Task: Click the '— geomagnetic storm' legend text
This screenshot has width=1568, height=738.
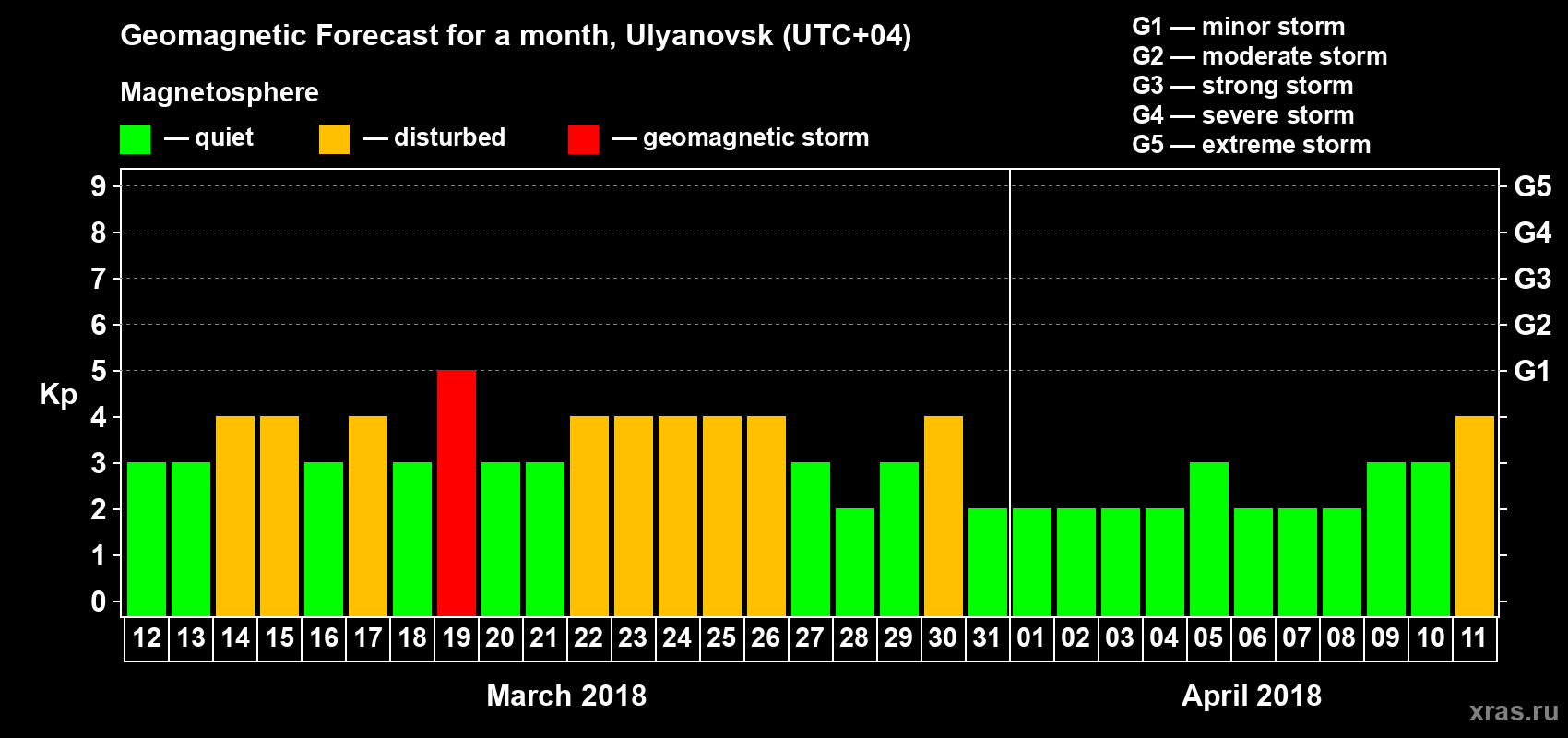Action: [741, 138]
